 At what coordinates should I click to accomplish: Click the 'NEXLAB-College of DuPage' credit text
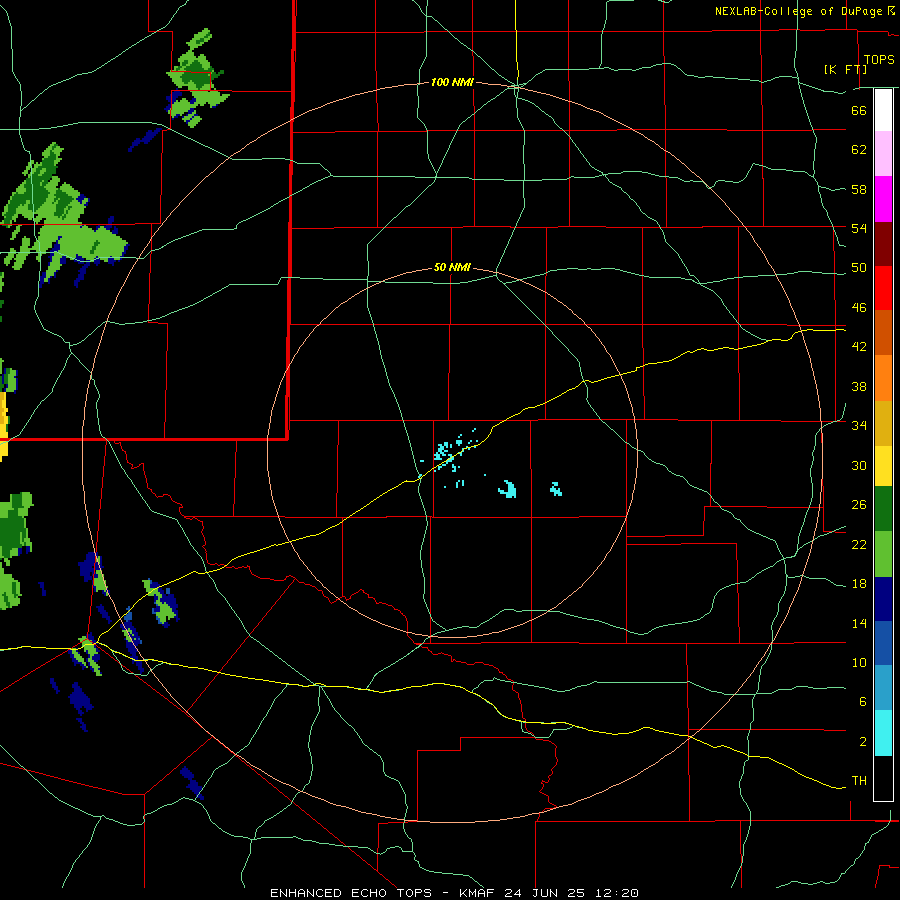coord(798,11)
